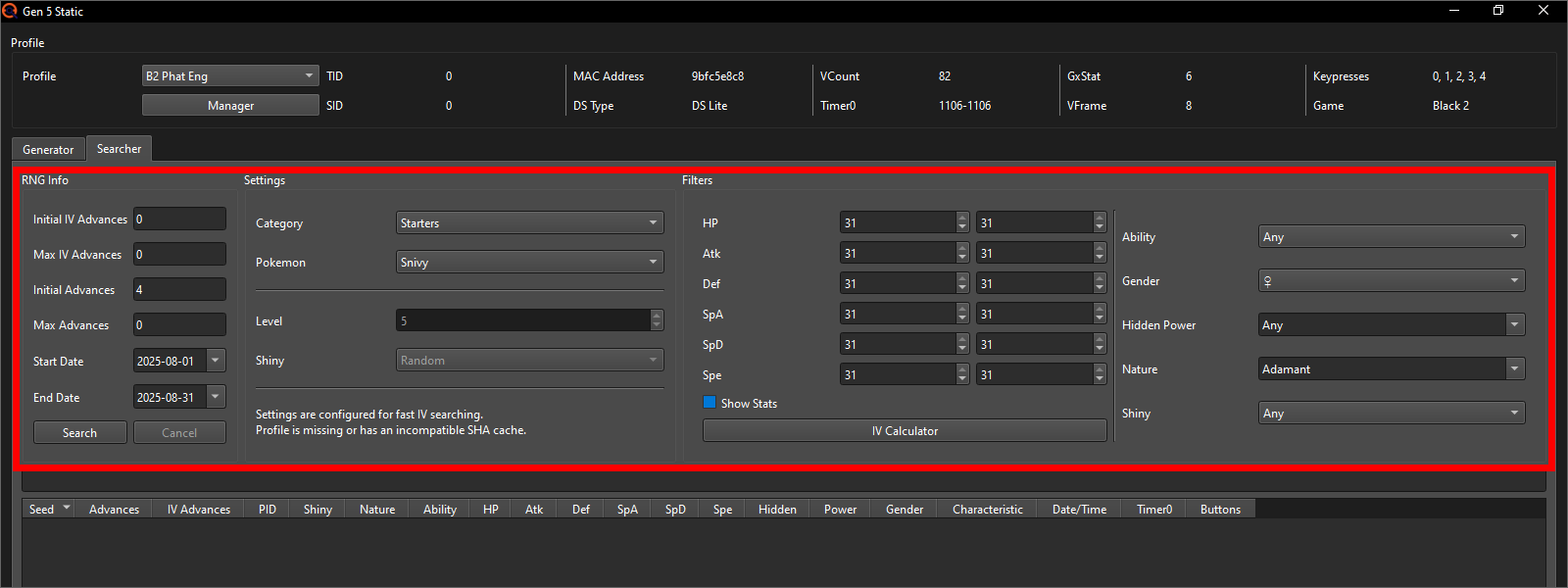Click the Initial IV Advances field
Viewport: 1568px width, 588px height.
[179, 219]
